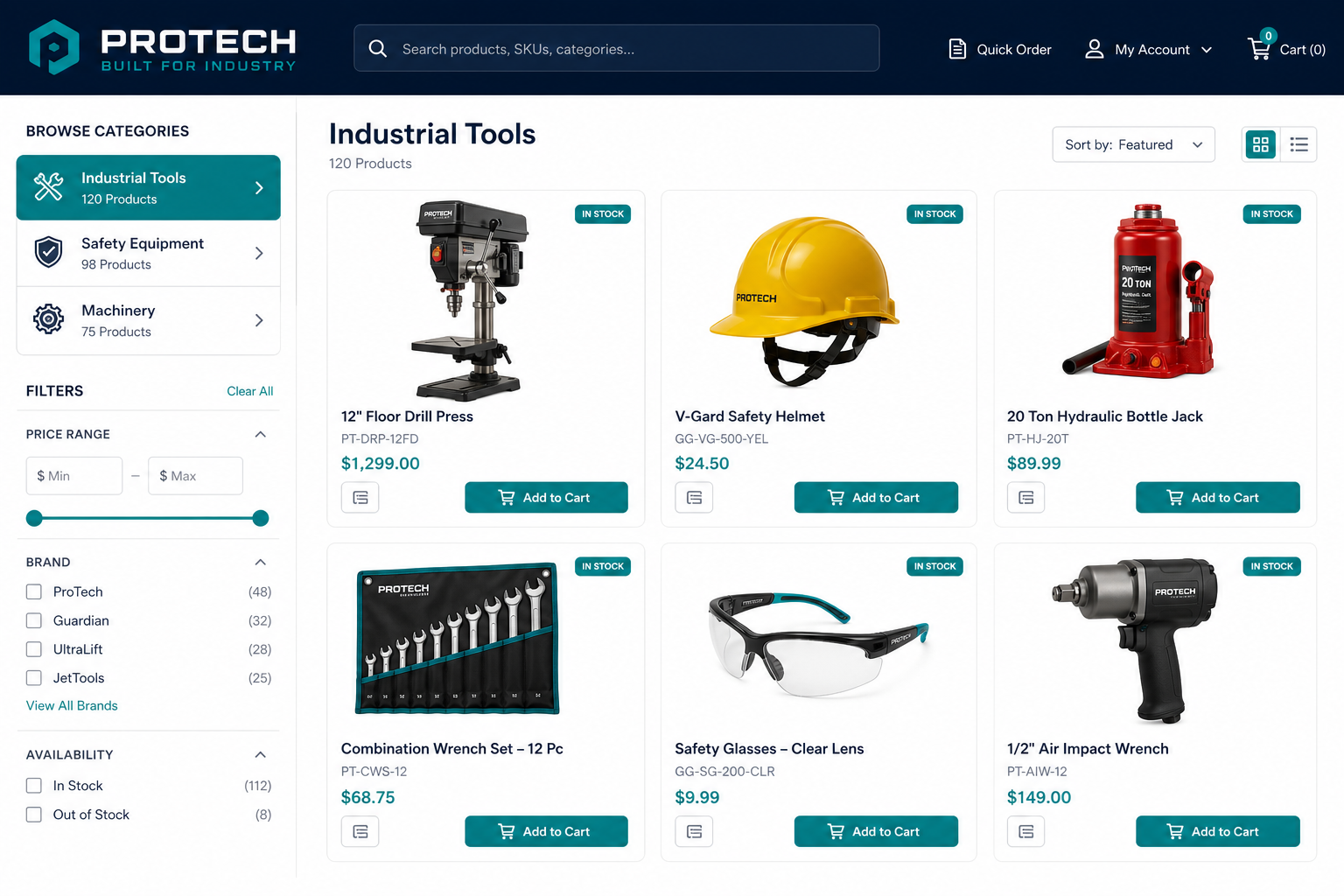Switch to list view layout
Screen dimensions: 1344x896
(1299, 144)
